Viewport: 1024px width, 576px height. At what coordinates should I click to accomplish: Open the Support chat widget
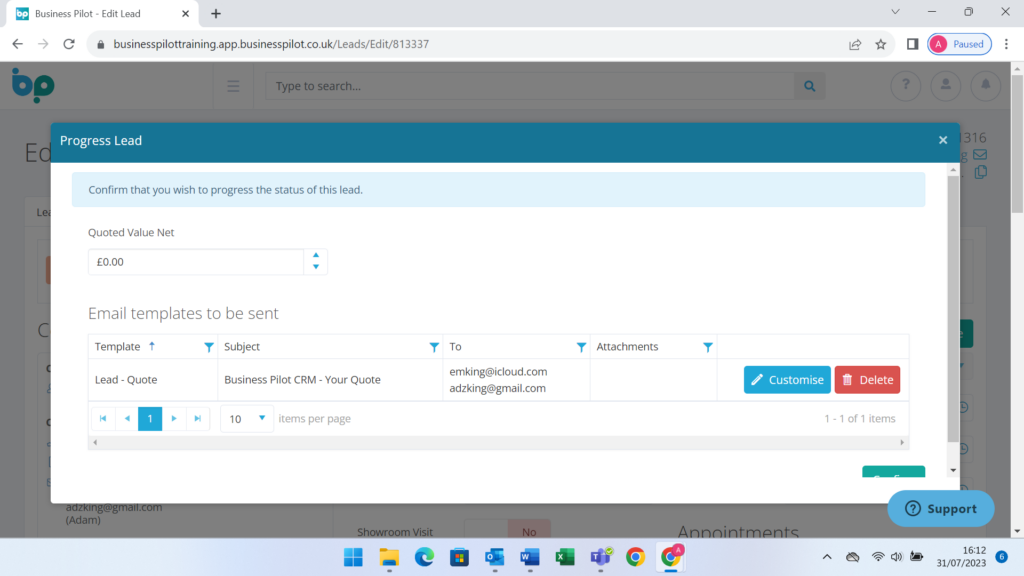940,509
